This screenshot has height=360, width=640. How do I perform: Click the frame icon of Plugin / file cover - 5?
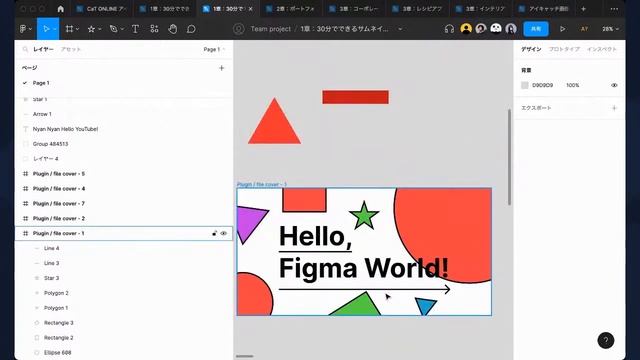click(25, 173)
